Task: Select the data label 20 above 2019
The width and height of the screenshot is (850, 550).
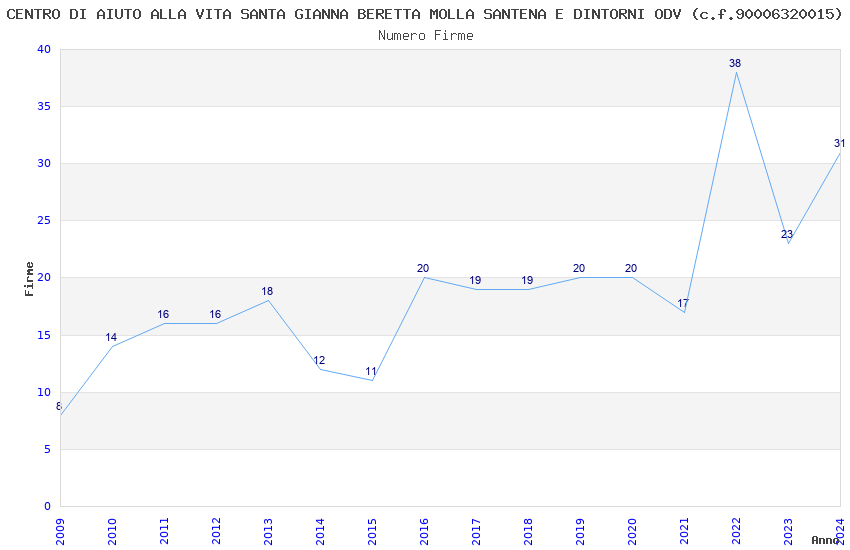Action: tap(579, 269)
